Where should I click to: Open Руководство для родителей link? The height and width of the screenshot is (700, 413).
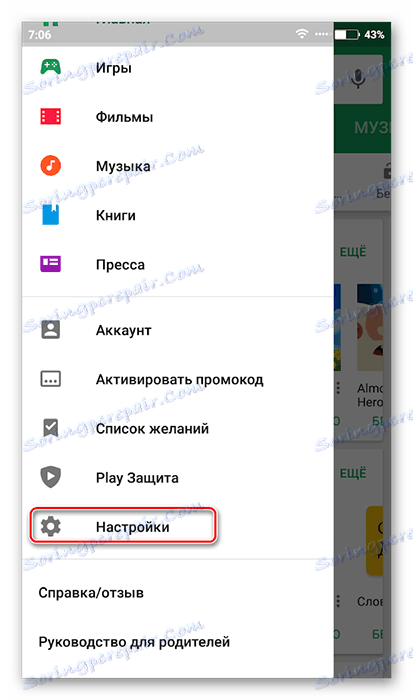[x=134, y=642]
